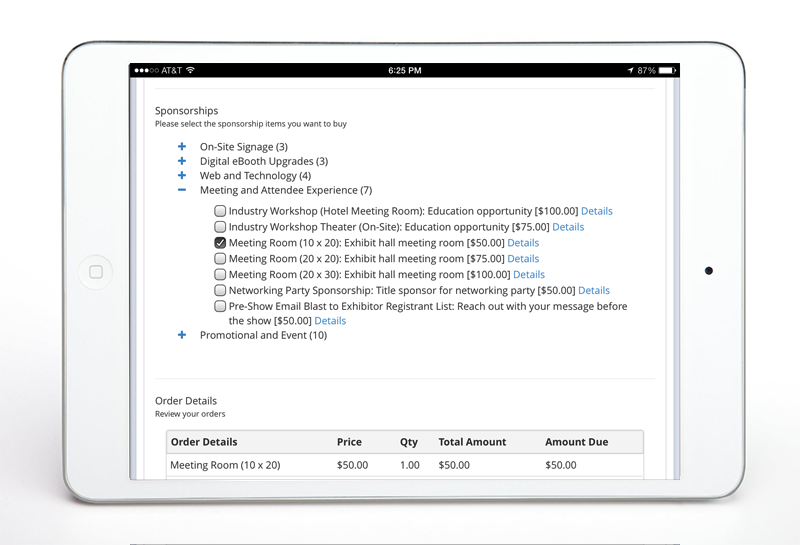This screenshot has width=800, height=545.
Task: Open Details for Meeting Room (20 x 30)
Action: (x=529, y=275)
